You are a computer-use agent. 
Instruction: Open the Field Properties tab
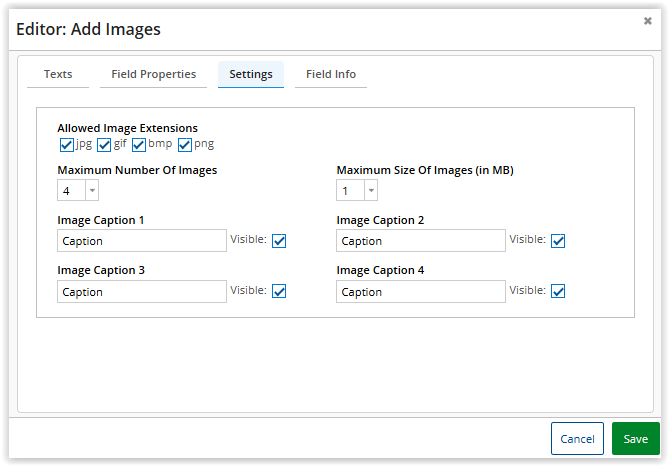pos(154,74)
